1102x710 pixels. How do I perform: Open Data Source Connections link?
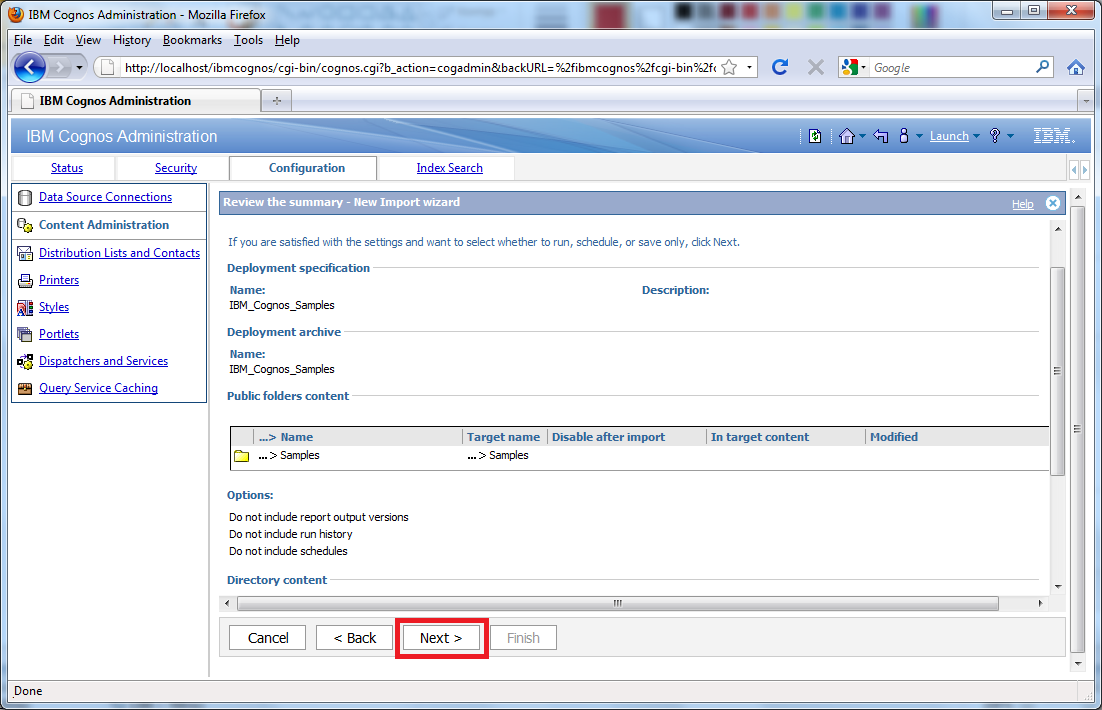(105, 197)
